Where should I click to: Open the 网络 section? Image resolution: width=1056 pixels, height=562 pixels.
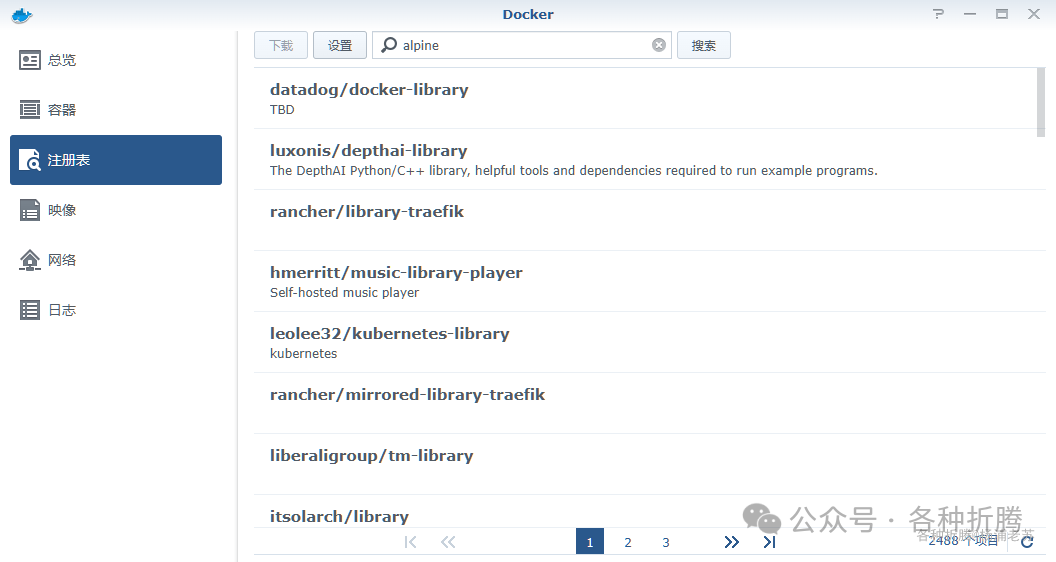coord(116,259)
